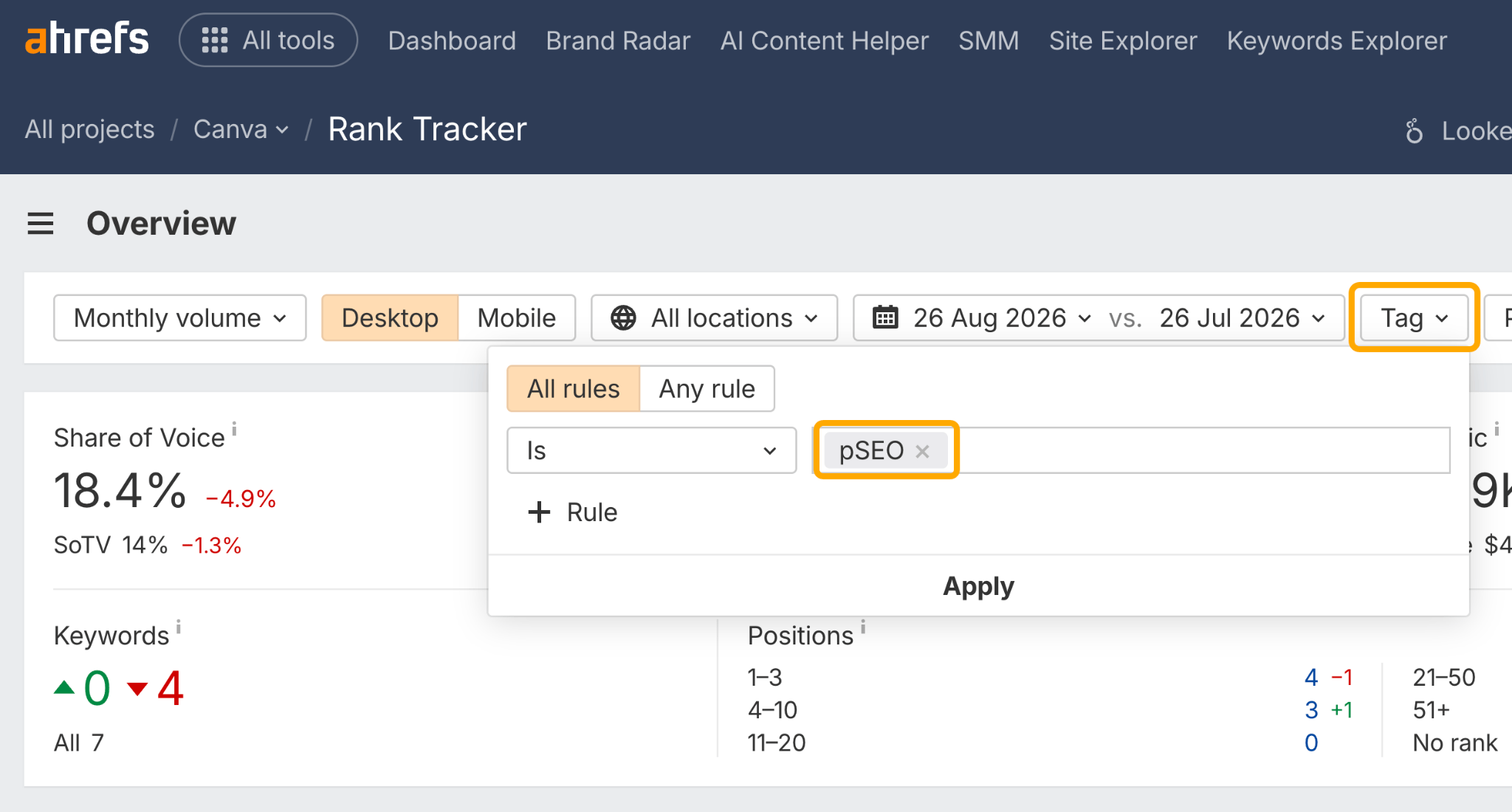
Task: Click the Rank Tracker breadcrumb
Action: click(x=427, y=129)
